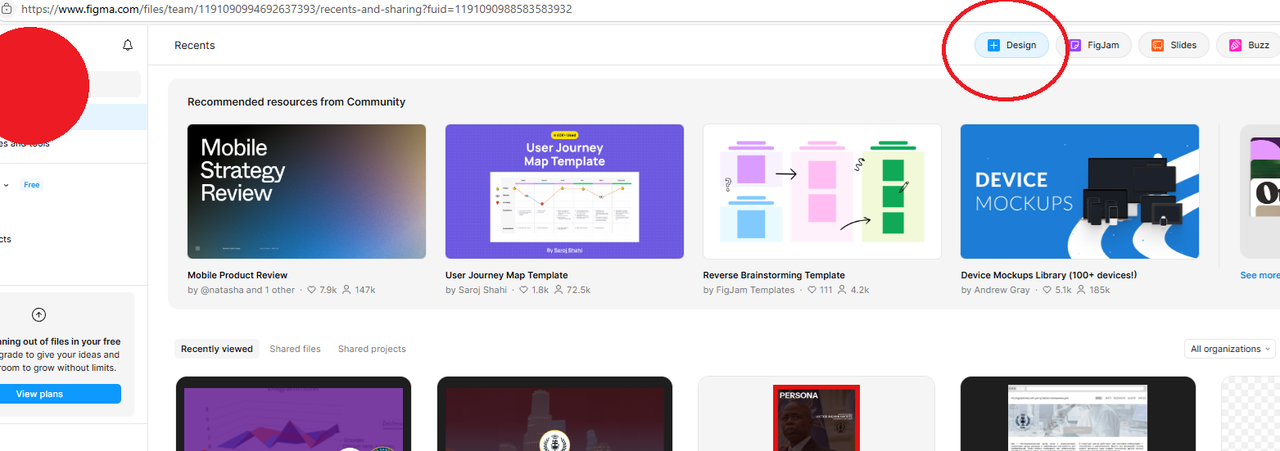
Task: Click Reverse Brainstorming Template title
Action: pos(774,275)
